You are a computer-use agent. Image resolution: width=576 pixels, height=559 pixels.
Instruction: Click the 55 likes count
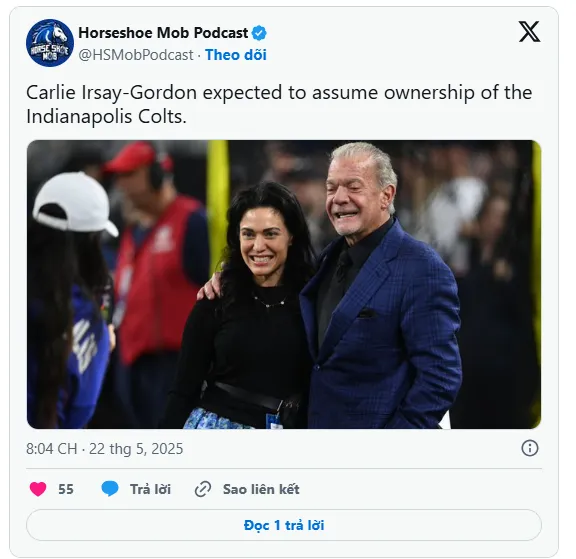(66, 489)
